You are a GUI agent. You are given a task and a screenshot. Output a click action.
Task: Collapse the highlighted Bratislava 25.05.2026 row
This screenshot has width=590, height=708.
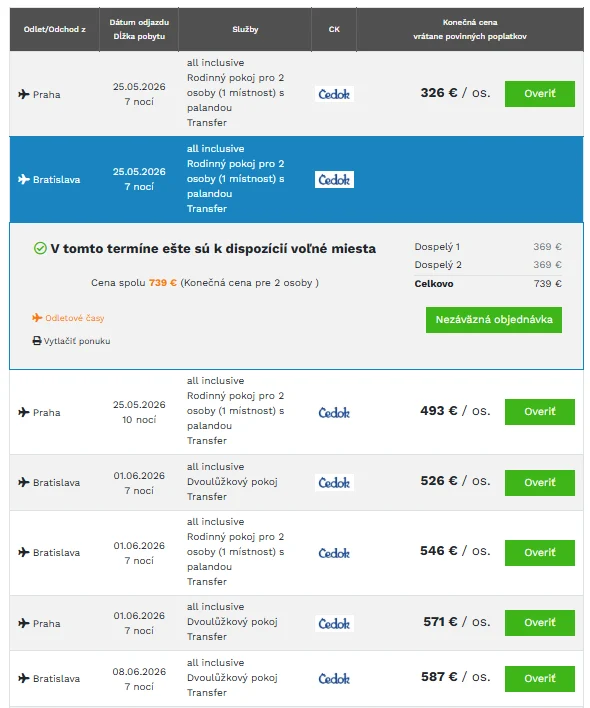tap(296, 179)
